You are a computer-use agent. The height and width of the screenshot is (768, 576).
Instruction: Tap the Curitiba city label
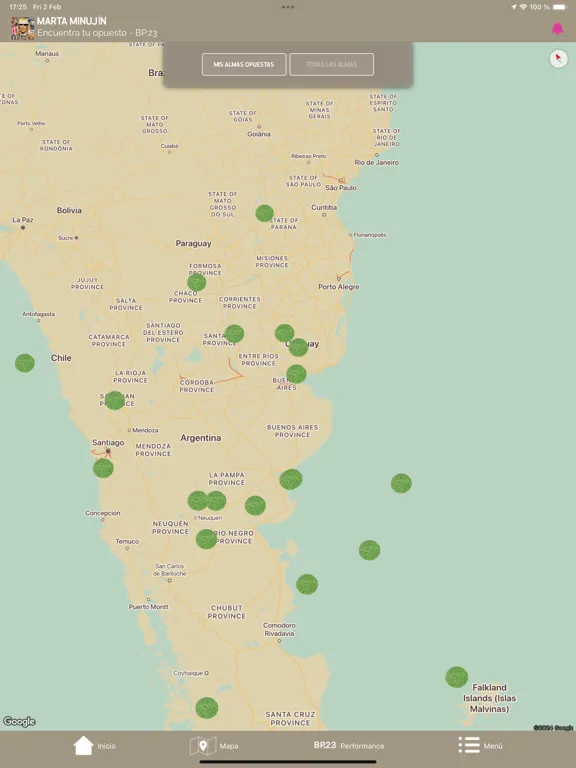point(324,208)
